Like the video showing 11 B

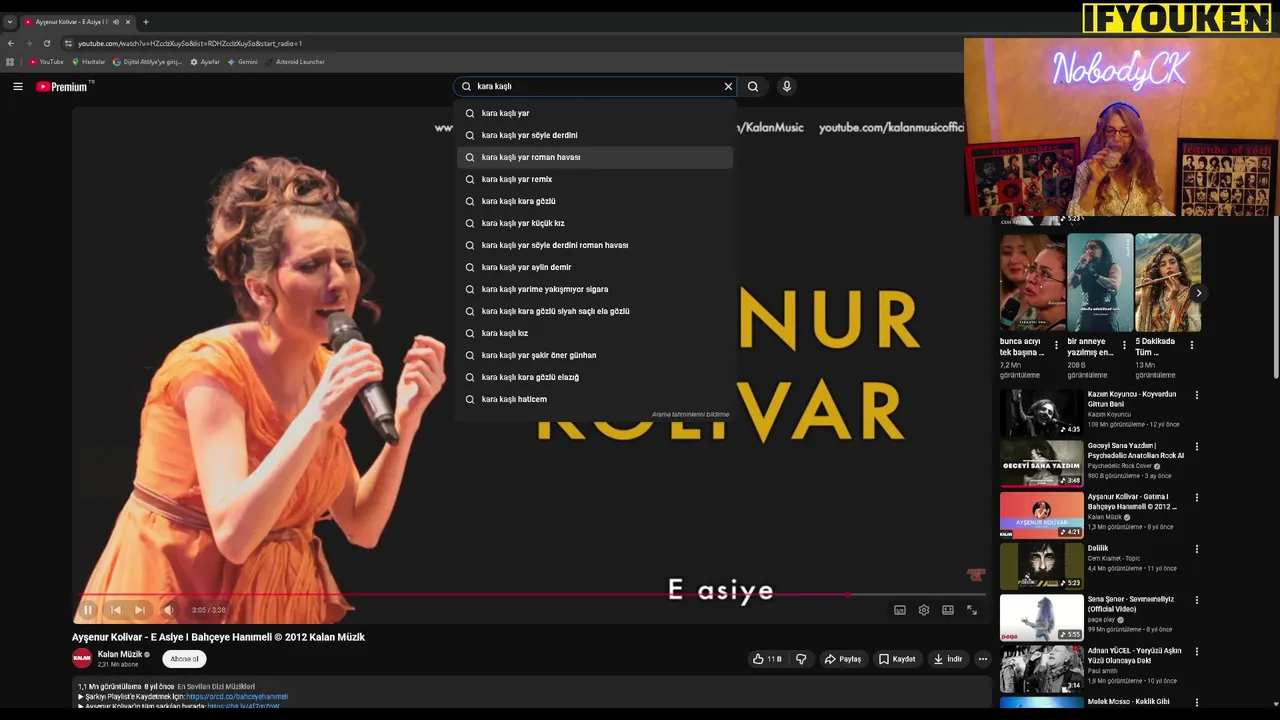coord(768,659)
